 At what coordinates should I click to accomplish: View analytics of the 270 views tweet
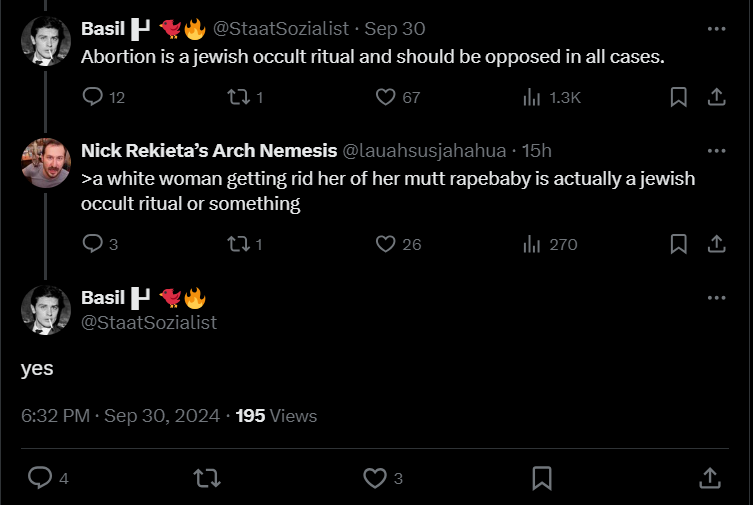click(x=533, y=244)
